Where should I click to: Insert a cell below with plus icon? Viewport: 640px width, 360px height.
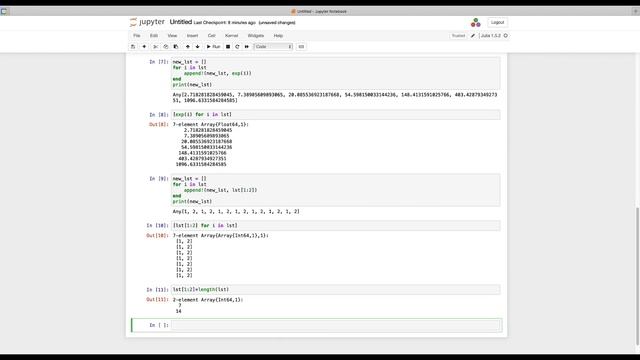144,47
